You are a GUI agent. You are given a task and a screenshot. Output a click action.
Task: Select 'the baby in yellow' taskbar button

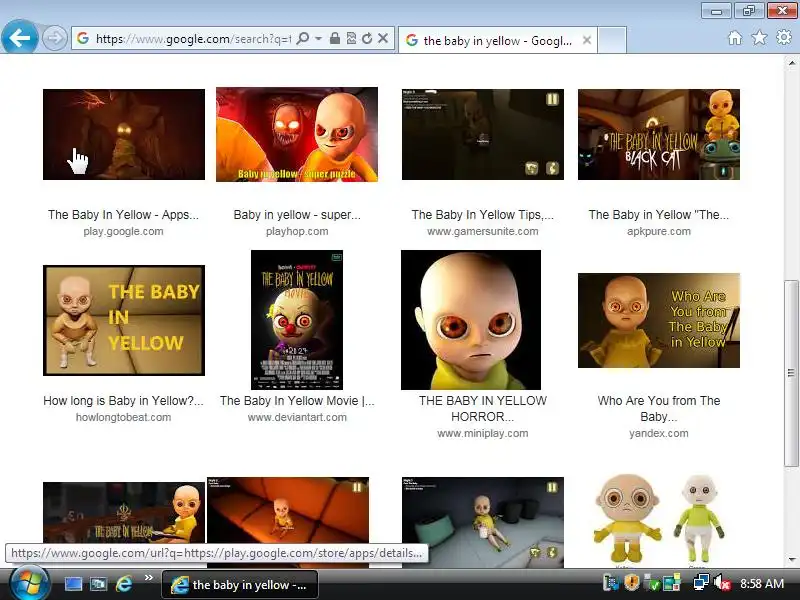pos(240,585)
